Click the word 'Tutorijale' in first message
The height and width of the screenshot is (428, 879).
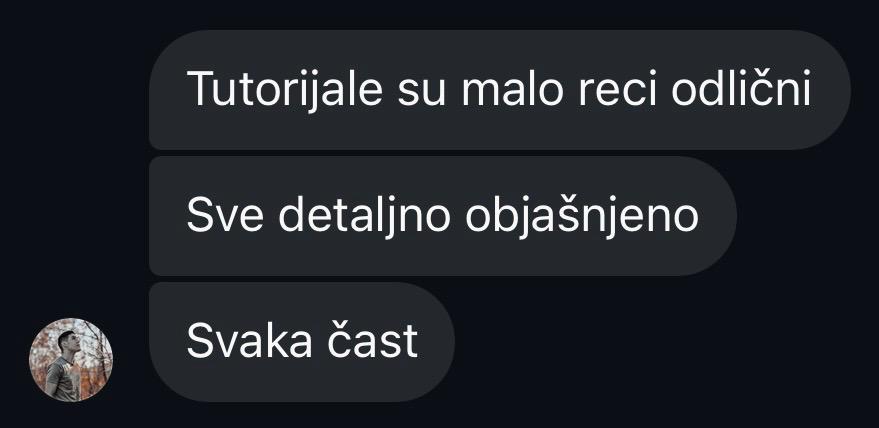point(285,89)
